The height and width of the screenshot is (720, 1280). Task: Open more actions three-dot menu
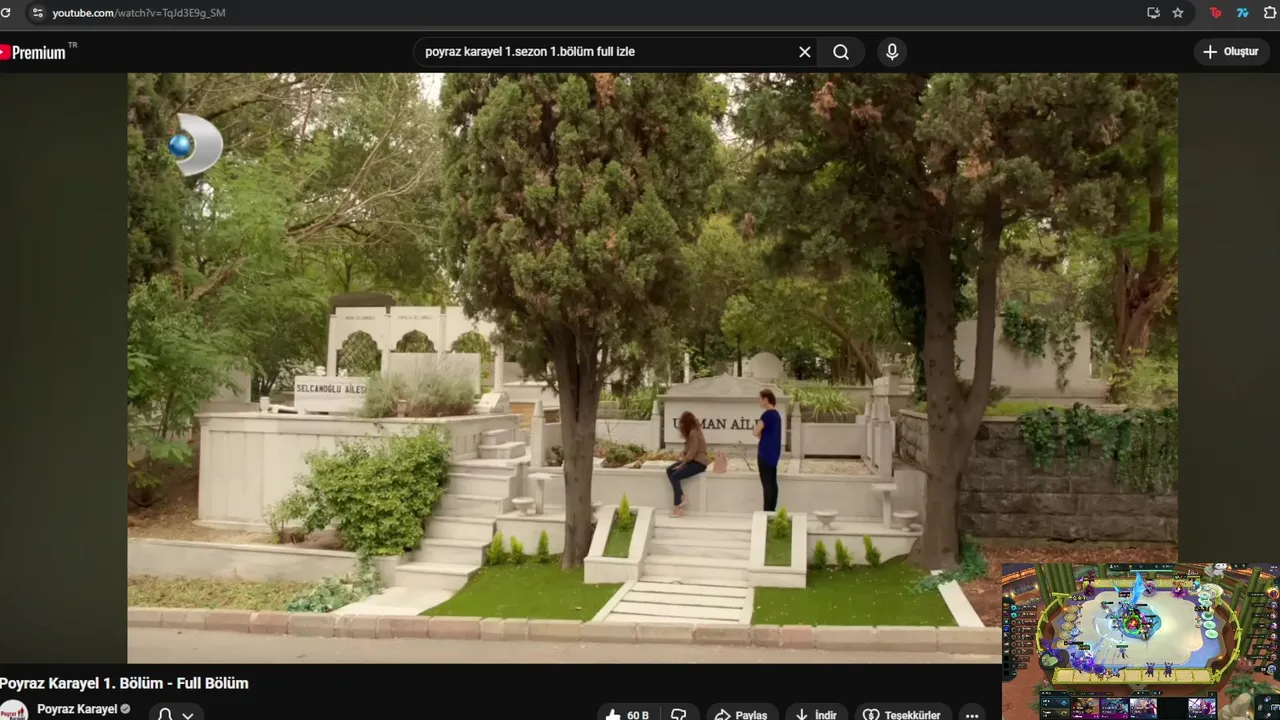tap(972, 714)
